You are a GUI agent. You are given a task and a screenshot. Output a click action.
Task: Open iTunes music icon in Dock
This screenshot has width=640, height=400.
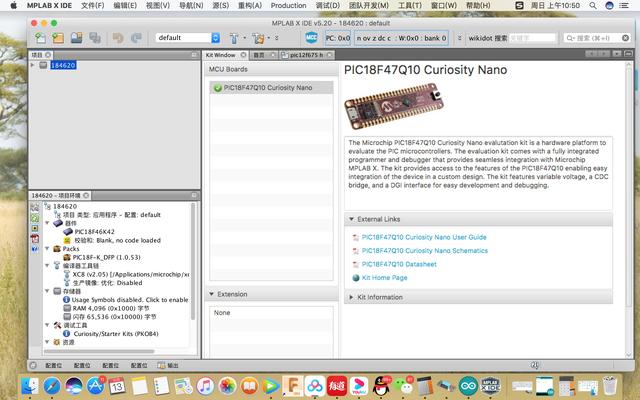tap(205, 386)
